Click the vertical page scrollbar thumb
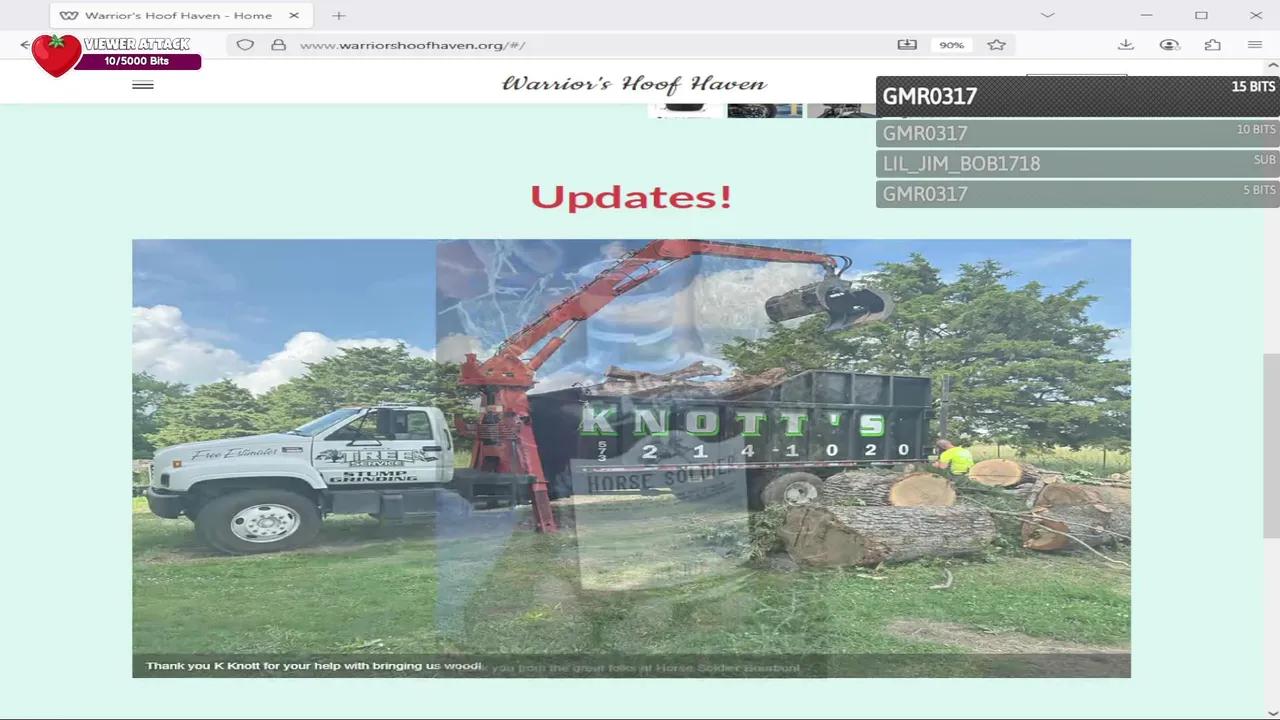The height and width of the screenshot is (720, 1280). click(1271, 445)
